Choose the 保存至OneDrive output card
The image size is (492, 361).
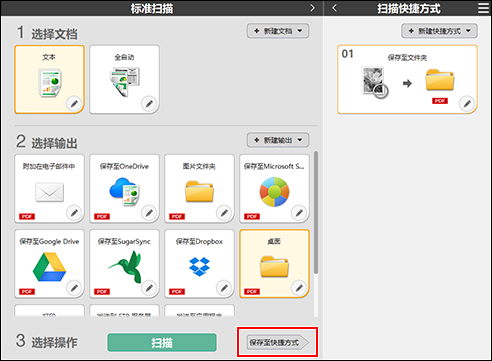click(124, 188)
